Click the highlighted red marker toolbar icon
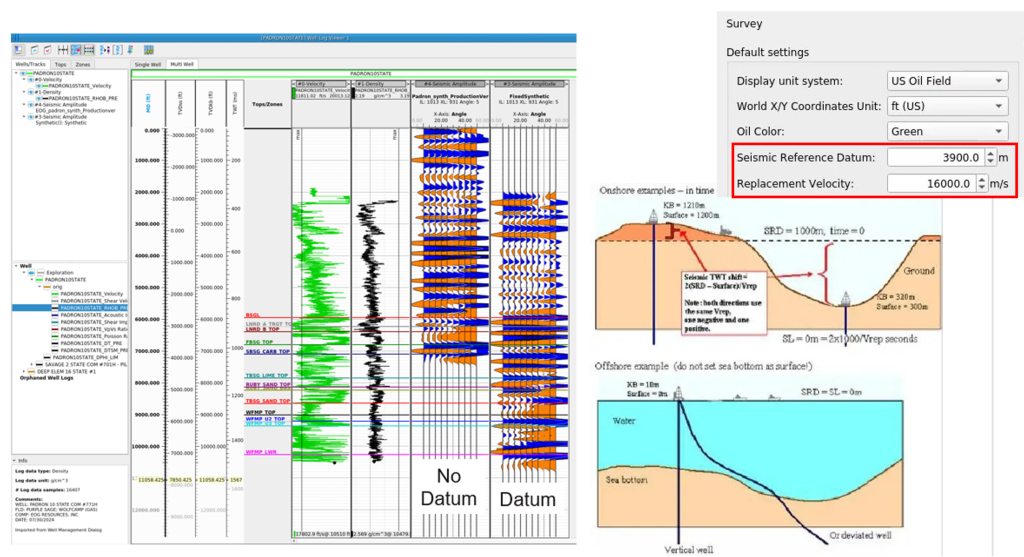This screenshot has width=1024, height=557. [76, 49]
